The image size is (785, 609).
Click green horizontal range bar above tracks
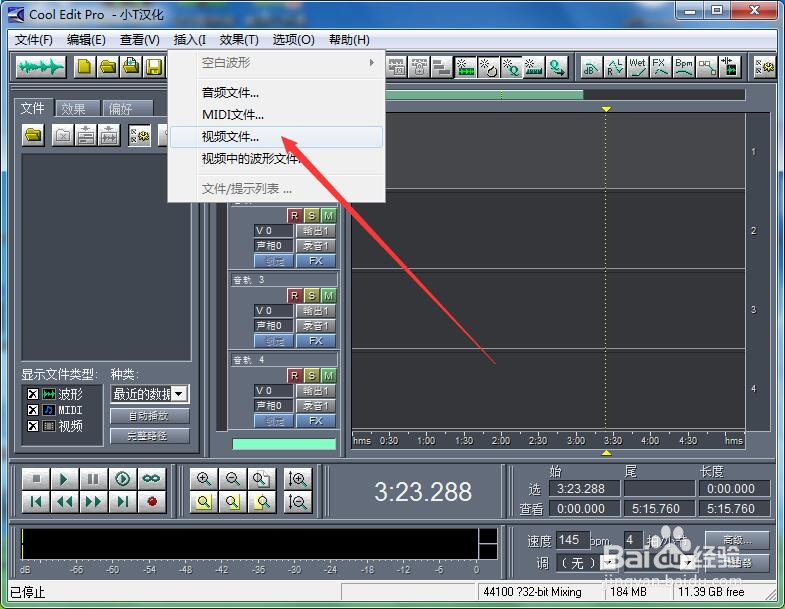click(484, 95)
